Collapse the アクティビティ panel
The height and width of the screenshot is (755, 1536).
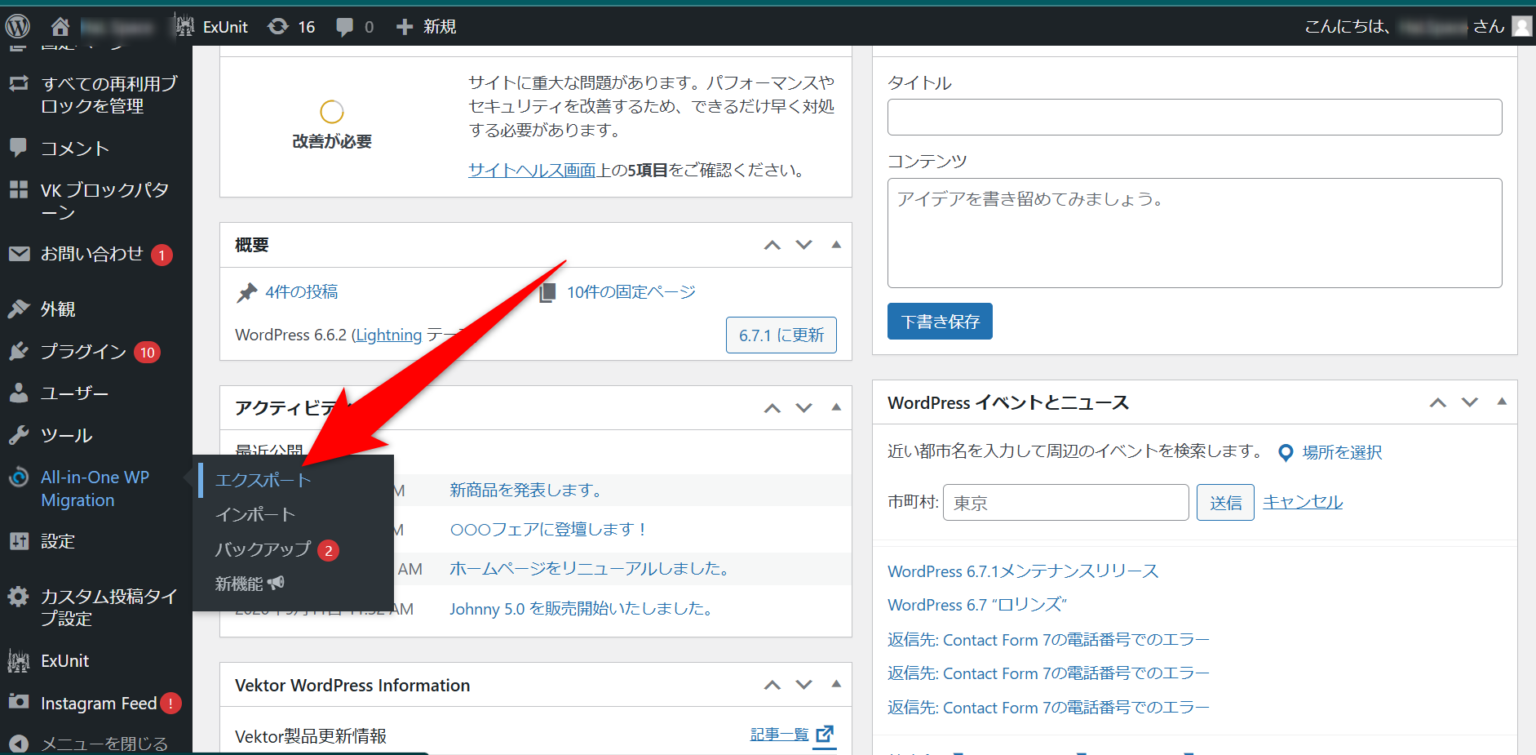836,408
